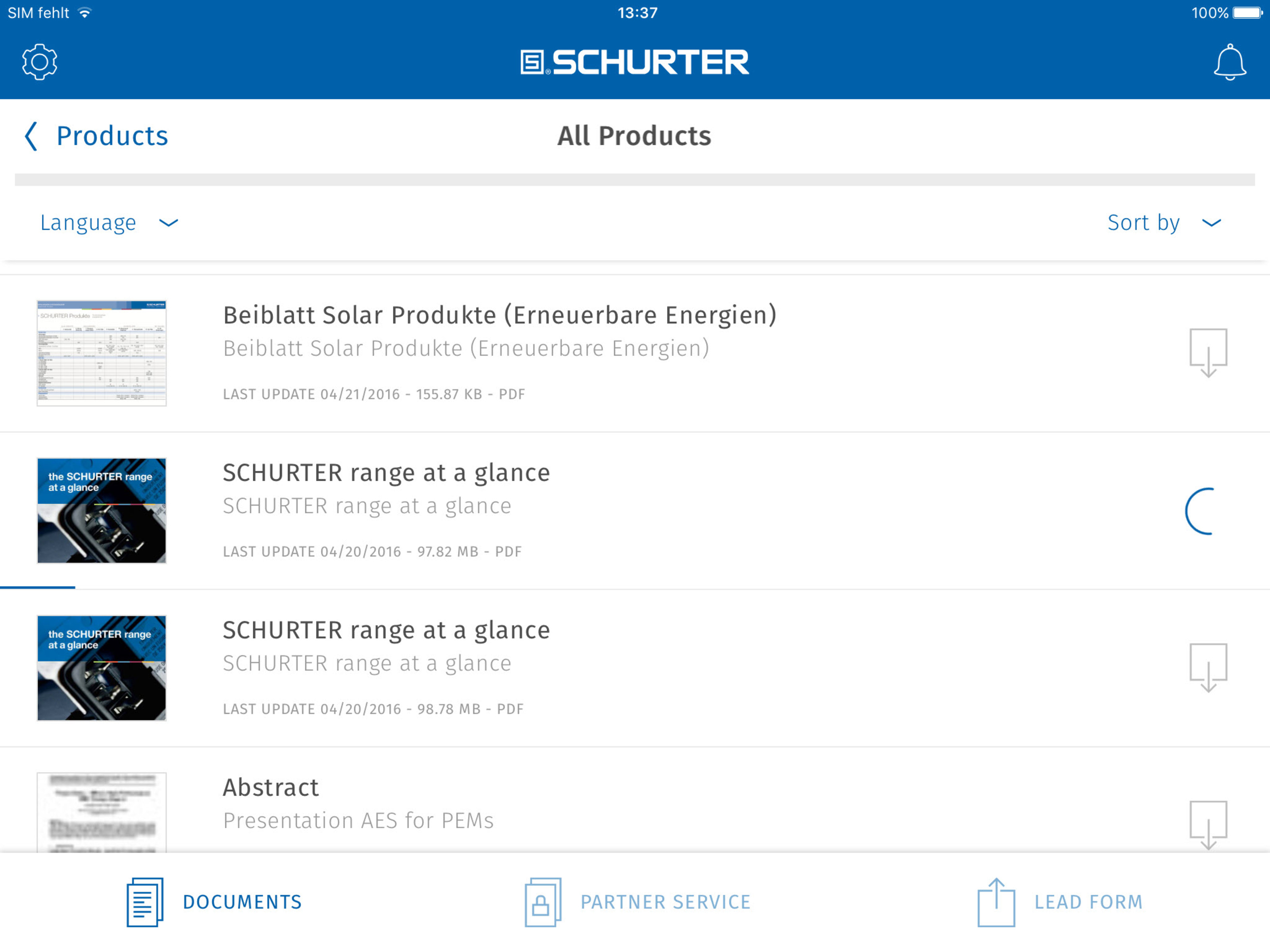Click the Sort by chevron arrow
This screenshot has width=1270, height=952.
1211,223
